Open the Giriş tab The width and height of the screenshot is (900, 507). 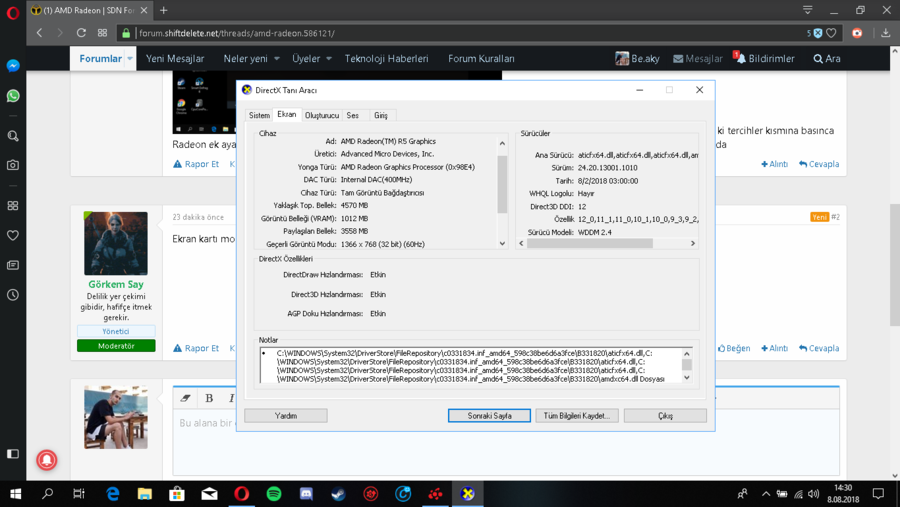(381, 115)
